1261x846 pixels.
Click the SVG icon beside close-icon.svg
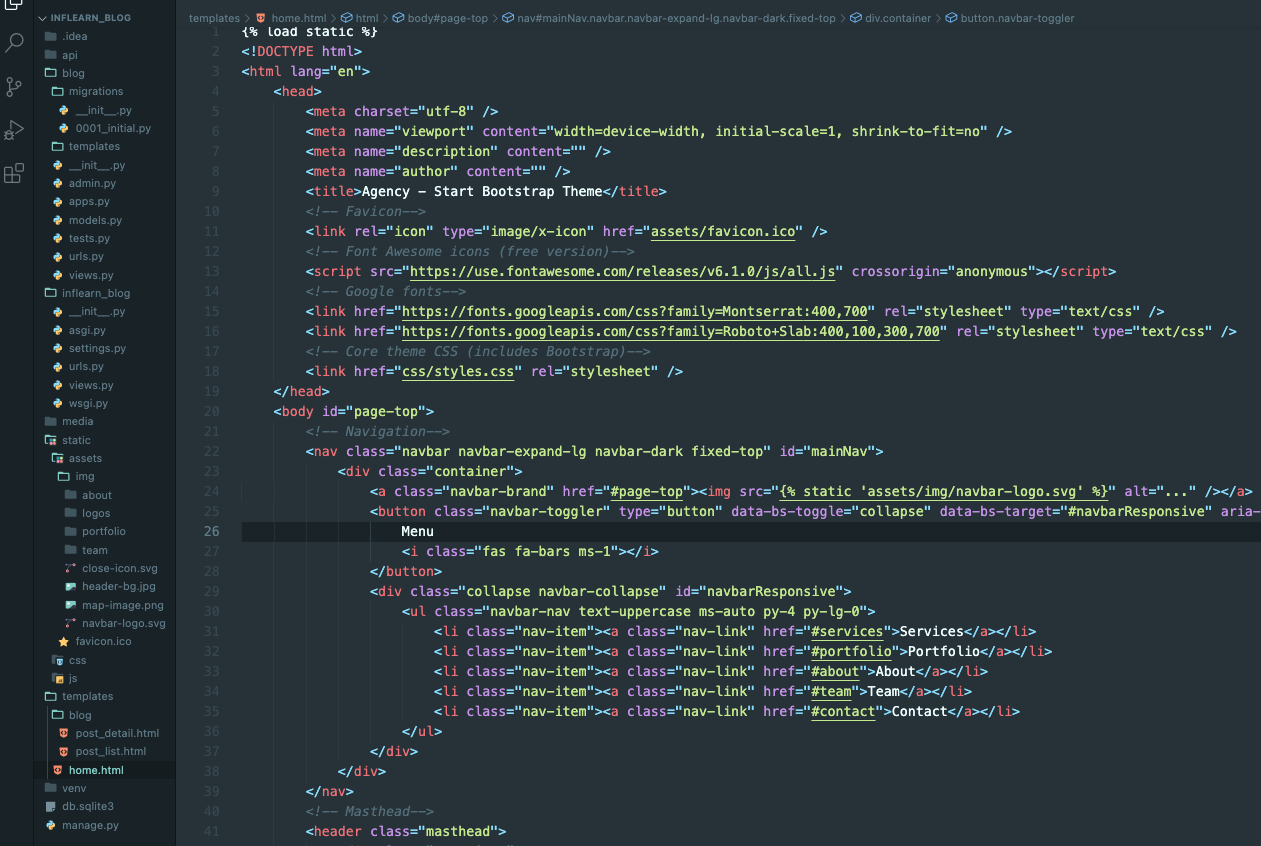tap(71, 568)
